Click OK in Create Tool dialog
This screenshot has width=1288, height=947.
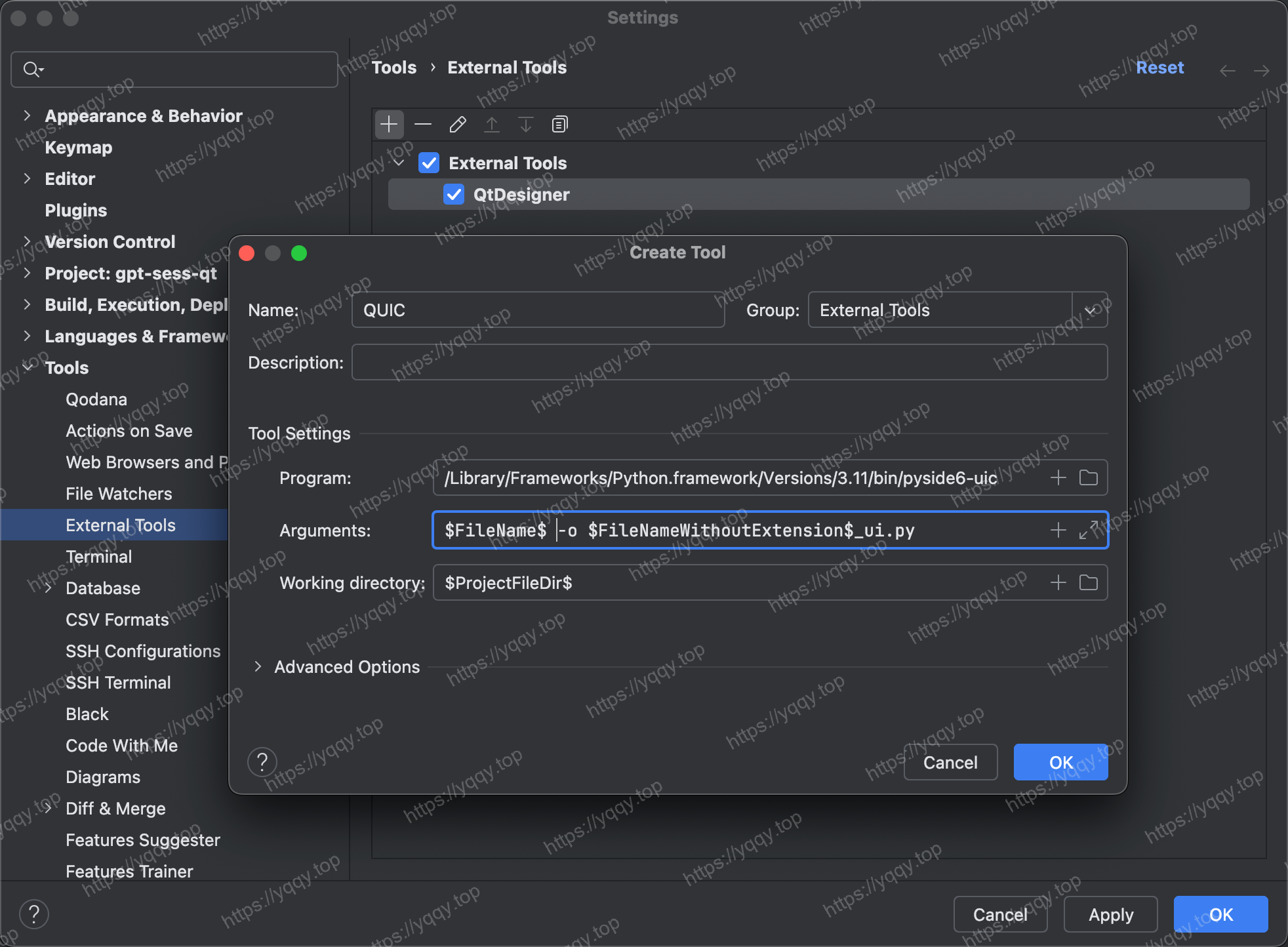pos(1060,762)
